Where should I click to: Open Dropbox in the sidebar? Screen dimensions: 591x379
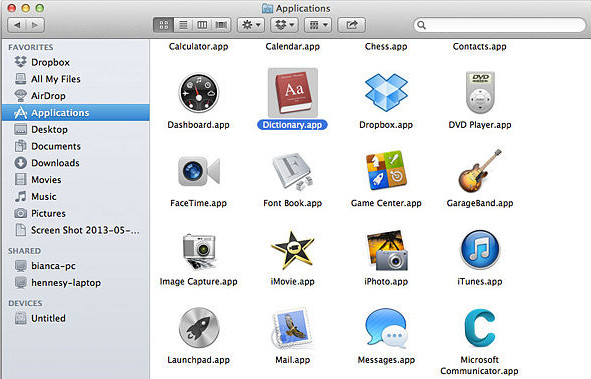[75, 62]
